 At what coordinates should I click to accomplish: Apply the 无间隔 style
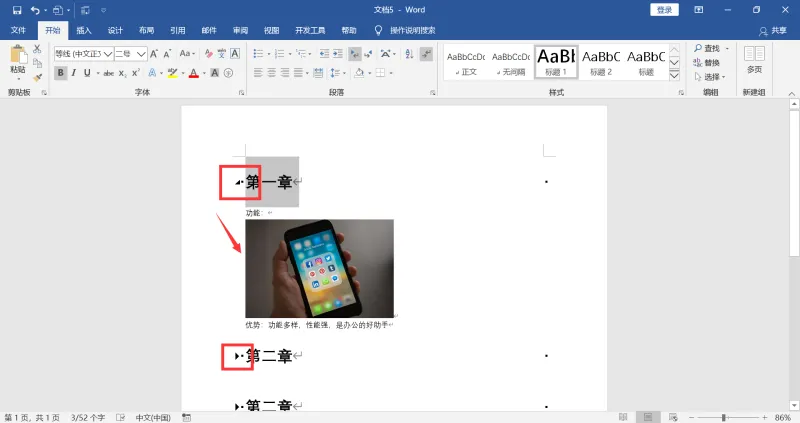tap(511, 62)
